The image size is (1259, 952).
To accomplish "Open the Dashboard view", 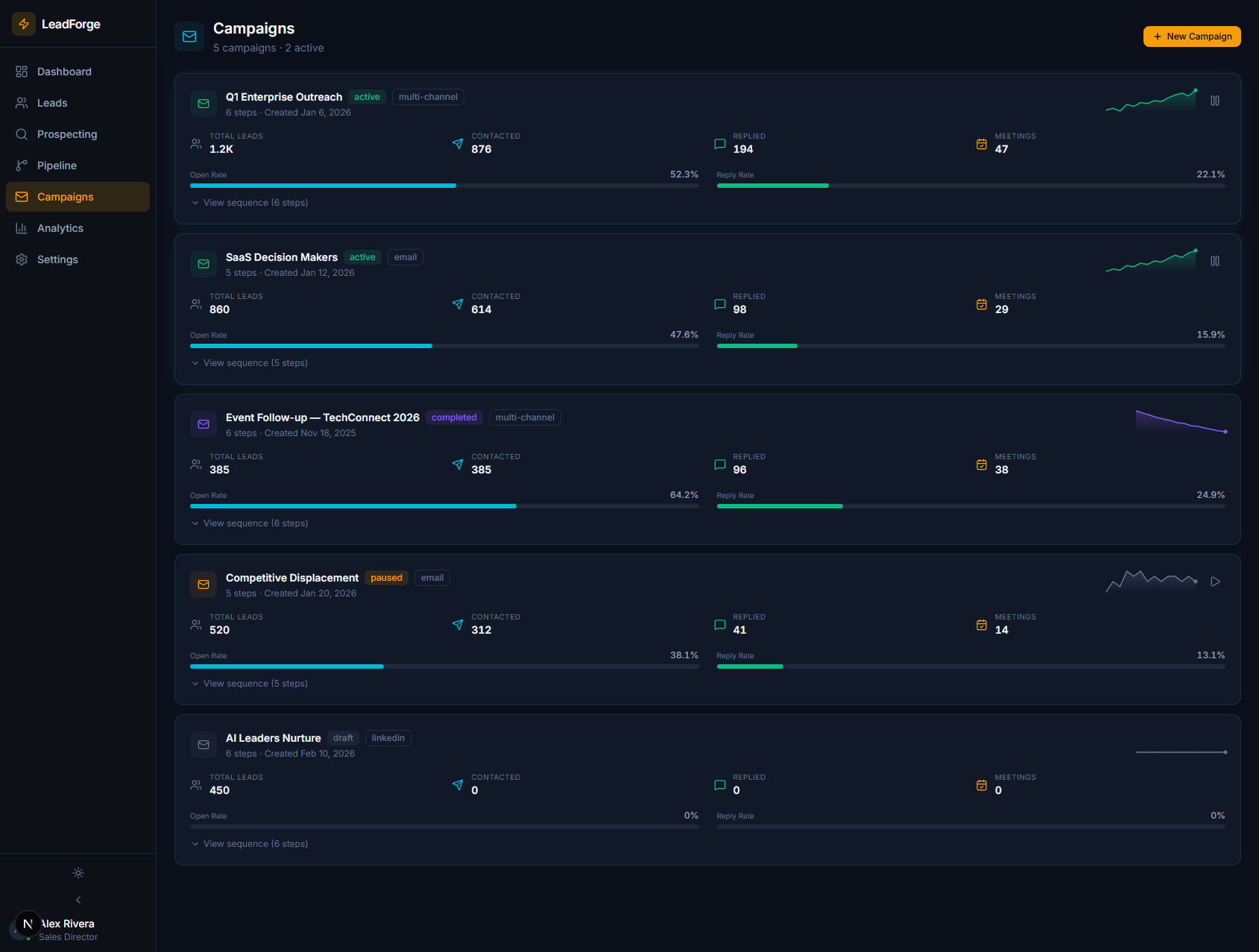I will coord(64,71).
